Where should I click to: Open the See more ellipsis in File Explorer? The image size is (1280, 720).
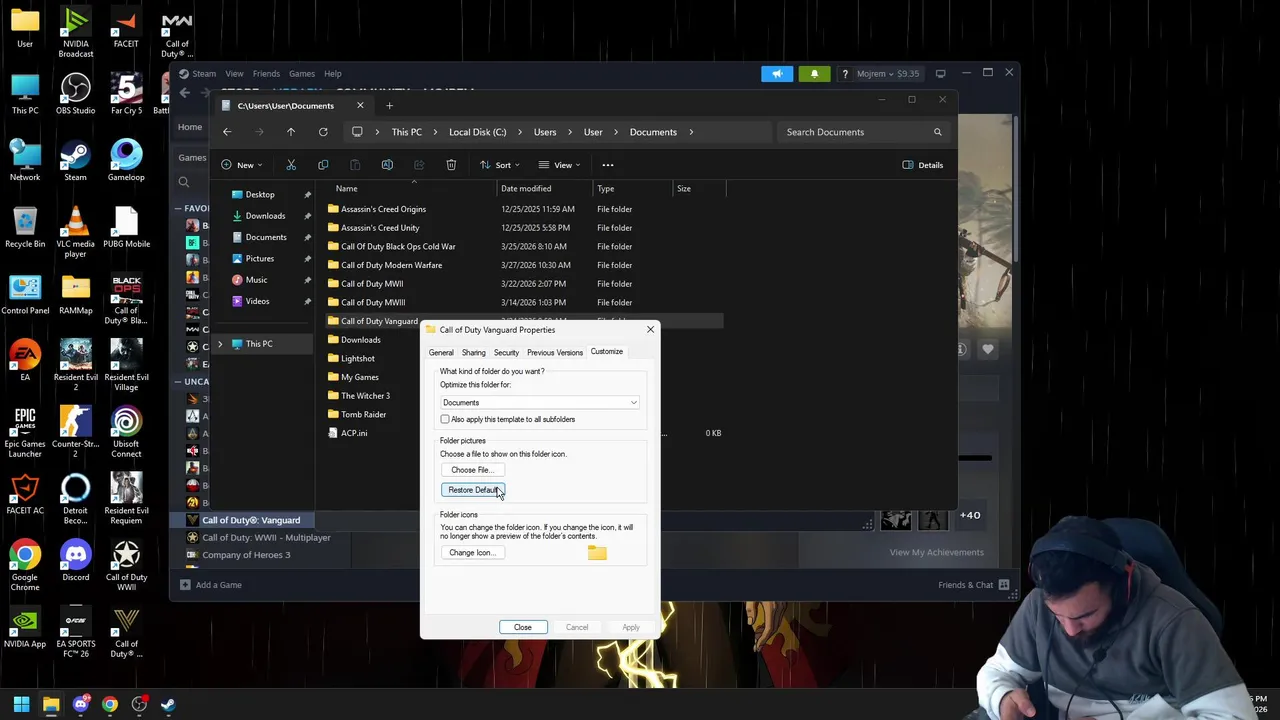pos(607,165)
